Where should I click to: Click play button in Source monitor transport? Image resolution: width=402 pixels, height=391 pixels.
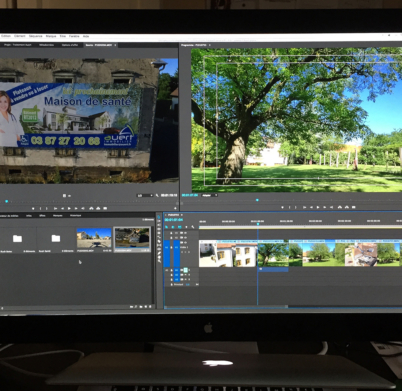tap(69, 209)
